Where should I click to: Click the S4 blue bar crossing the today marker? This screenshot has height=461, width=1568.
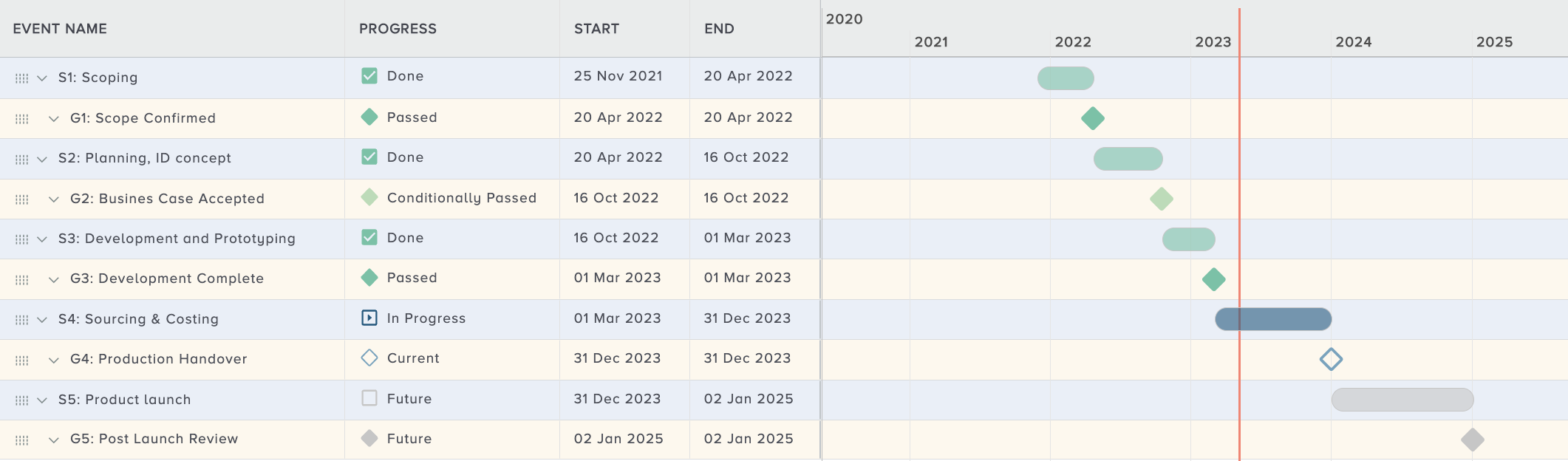click(1272, 318)
